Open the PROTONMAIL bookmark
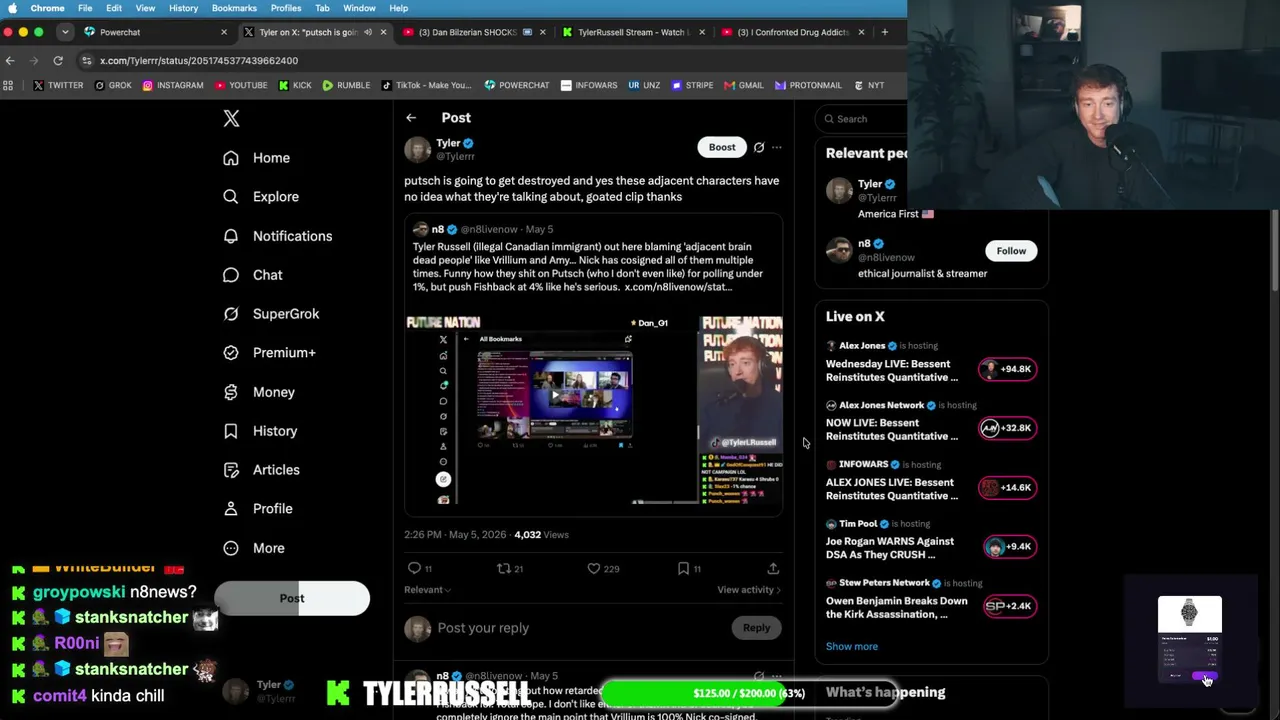This screenshot has width=1280, height=720. 807,85
